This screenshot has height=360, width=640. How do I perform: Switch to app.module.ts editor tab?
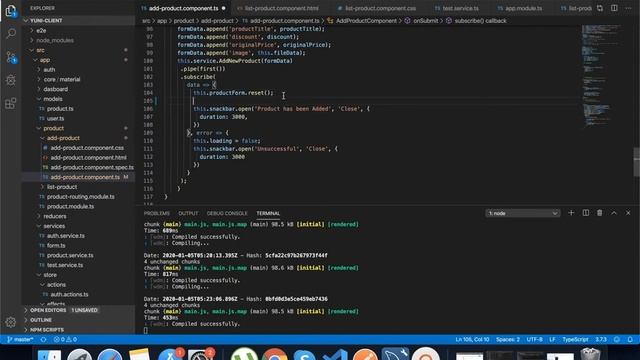tap(523, 8)
